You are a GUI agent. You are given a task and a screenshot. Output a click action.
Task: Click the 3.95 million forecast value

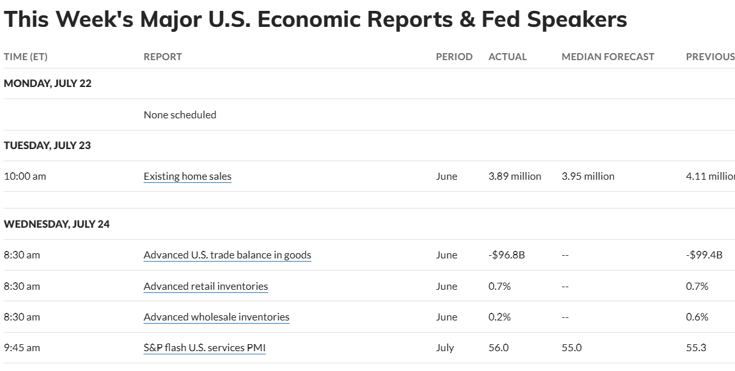point(588,176)
